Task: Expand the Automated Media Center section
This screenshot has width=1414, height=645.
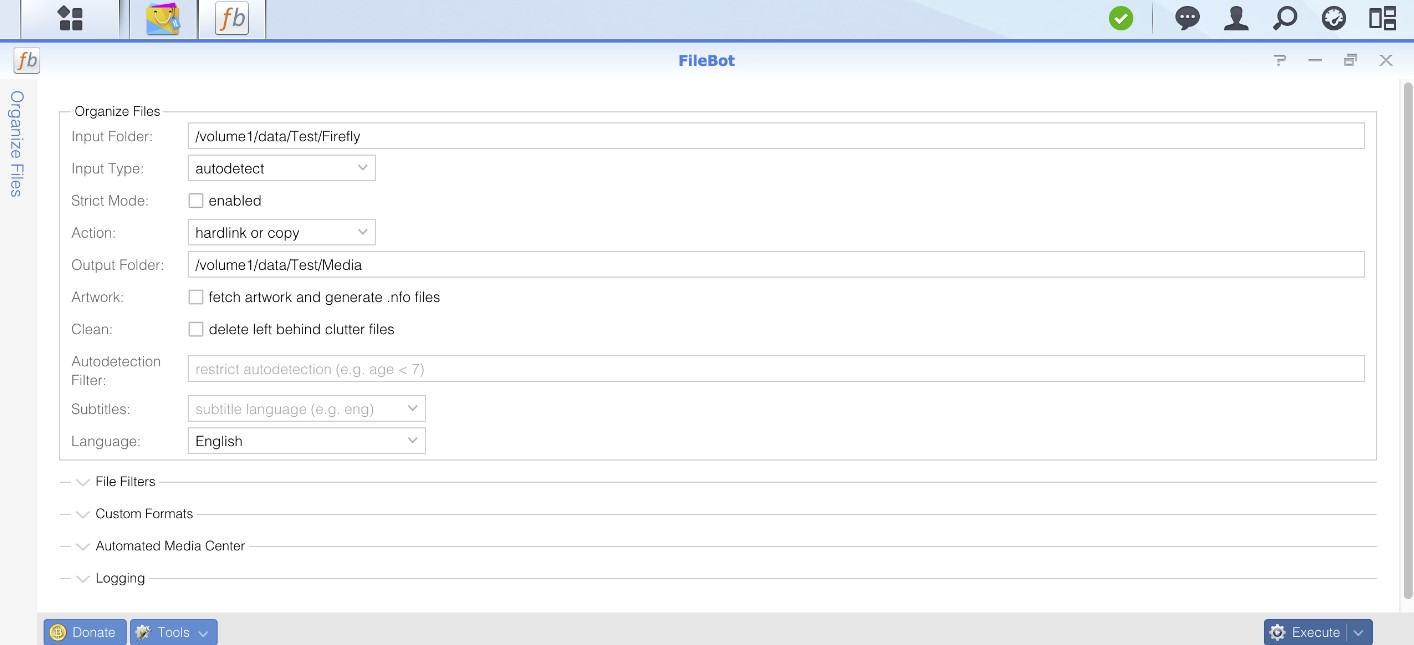Action: tap(169, 546)
